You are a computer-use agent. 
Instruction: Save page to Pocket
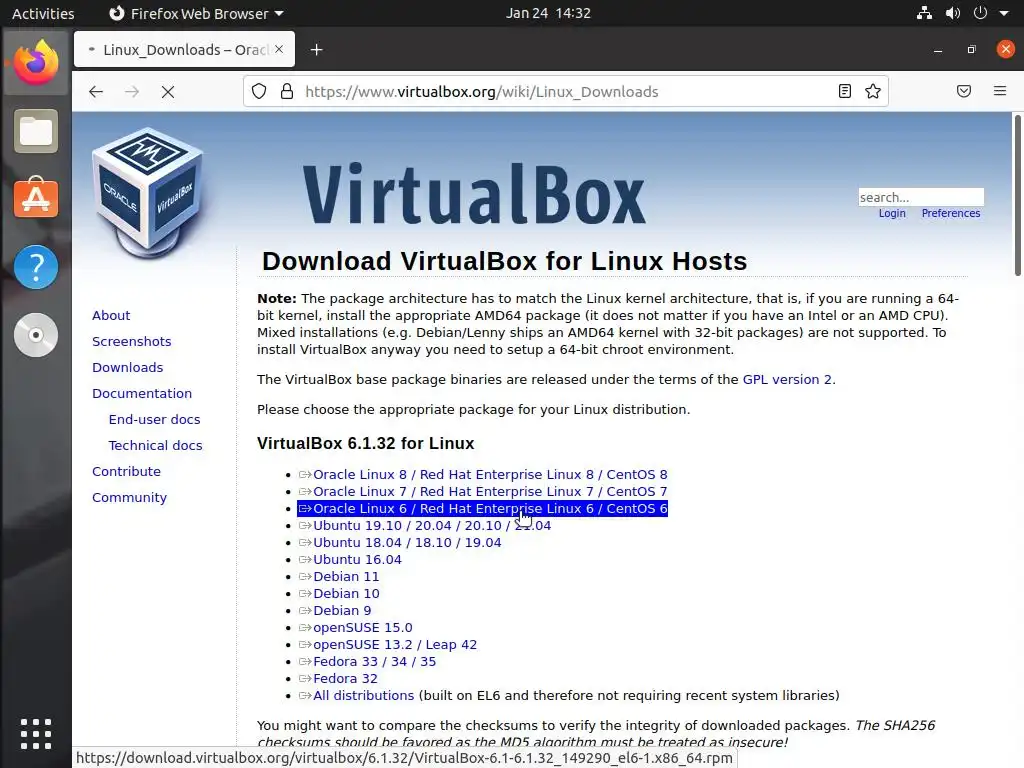964,91
